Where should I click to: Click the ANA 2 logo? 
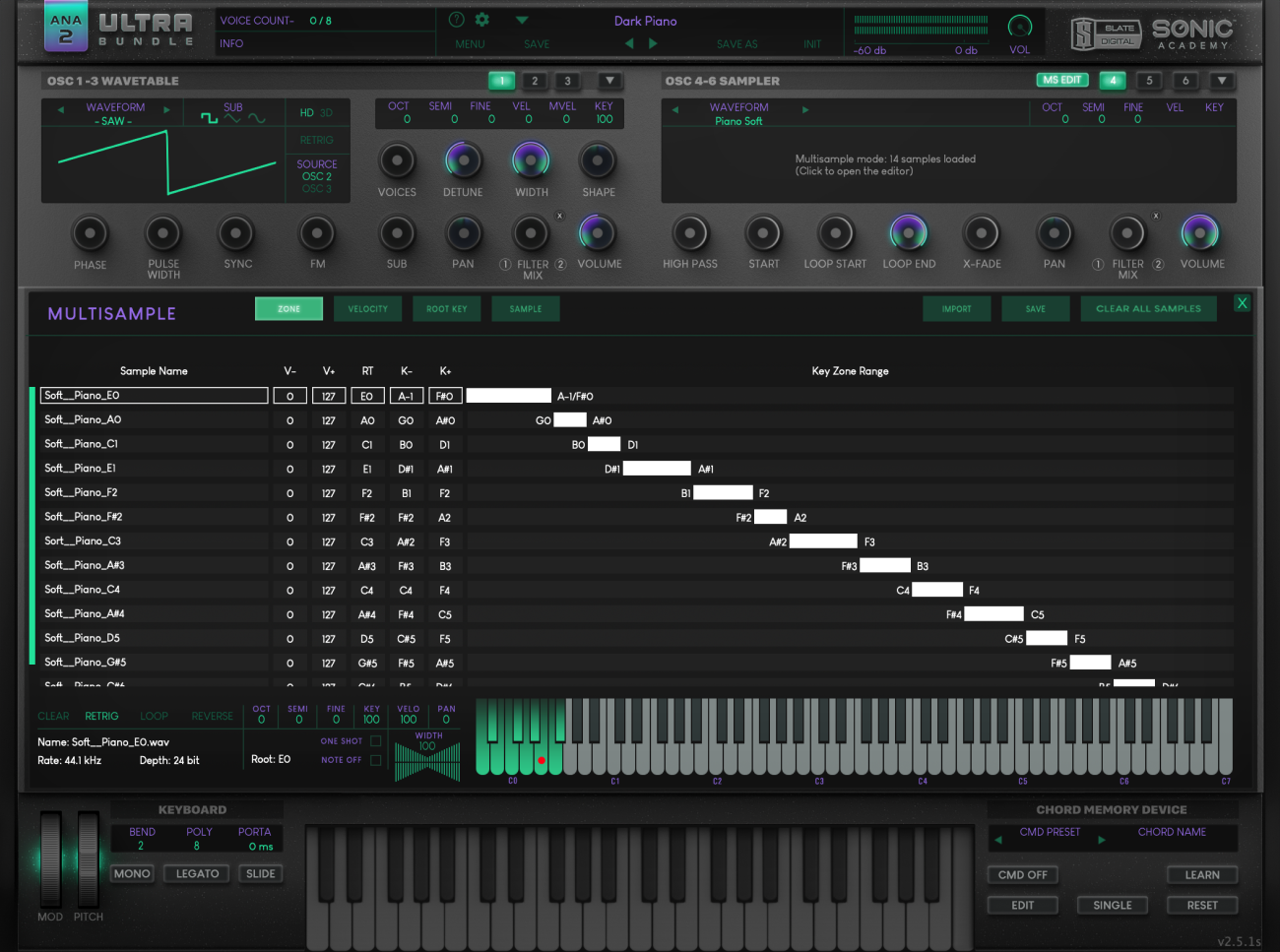pos(66,27)
